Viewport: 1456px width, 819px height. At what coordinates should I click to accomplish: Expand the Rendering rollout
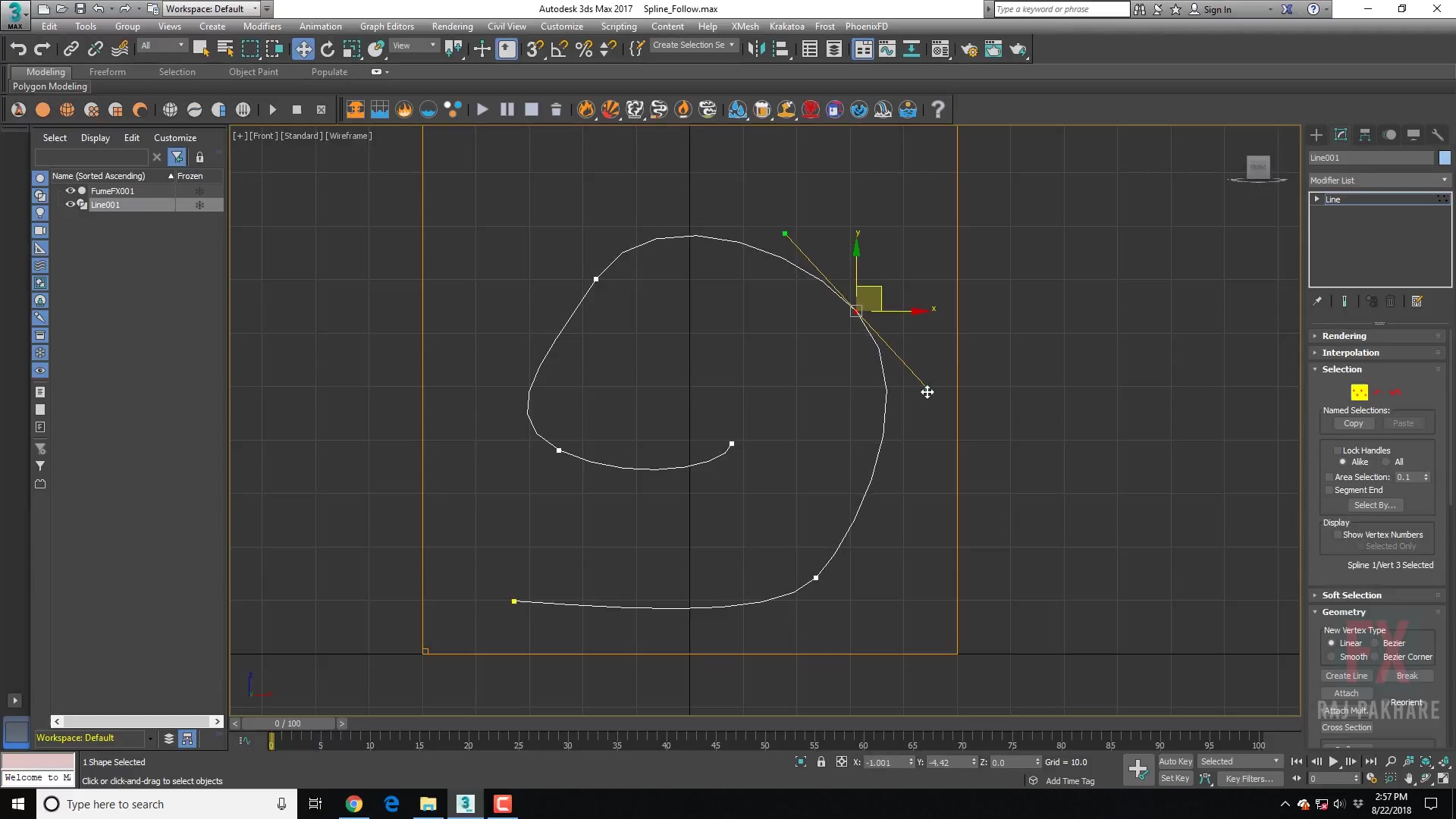(1344, 336)
